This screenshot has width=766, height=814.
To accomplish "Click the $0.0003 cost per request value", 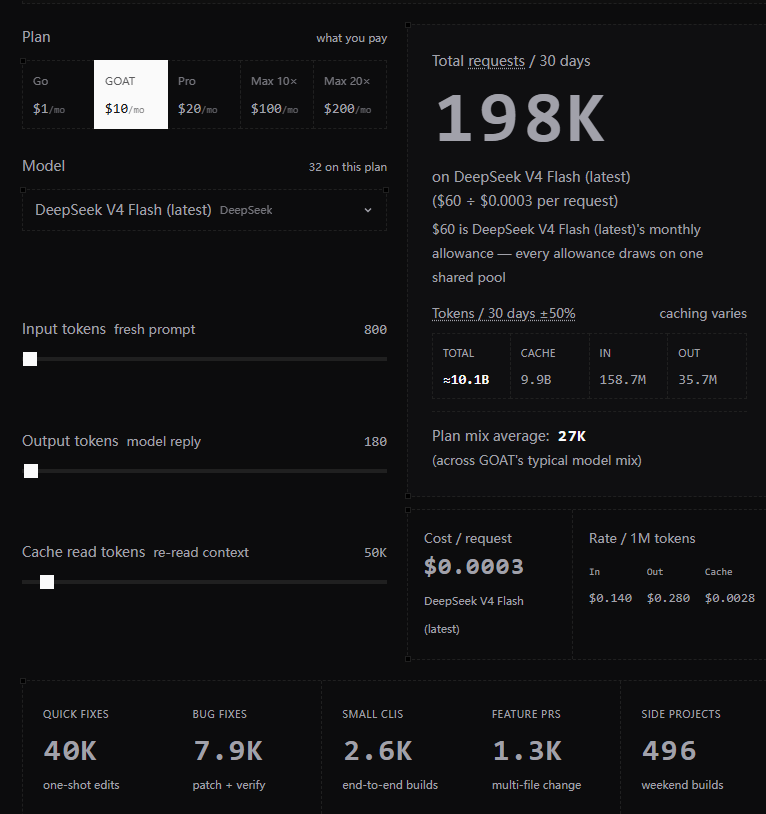I will click(x=474, y=566).
